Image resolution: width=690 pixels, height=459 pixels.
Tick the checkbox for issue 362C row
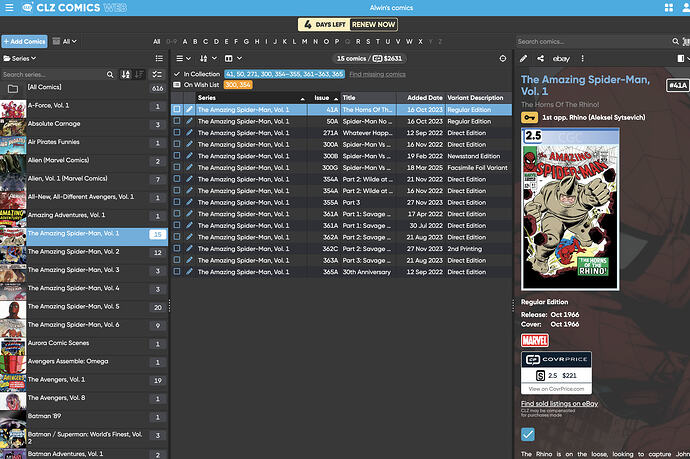click(177, 249)
